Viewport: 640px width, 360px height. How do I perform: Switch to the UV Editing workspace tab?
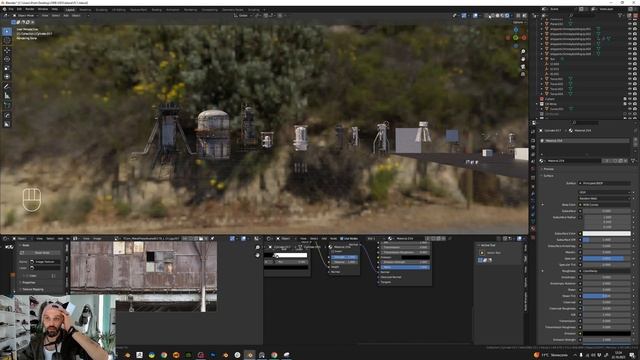119,9
